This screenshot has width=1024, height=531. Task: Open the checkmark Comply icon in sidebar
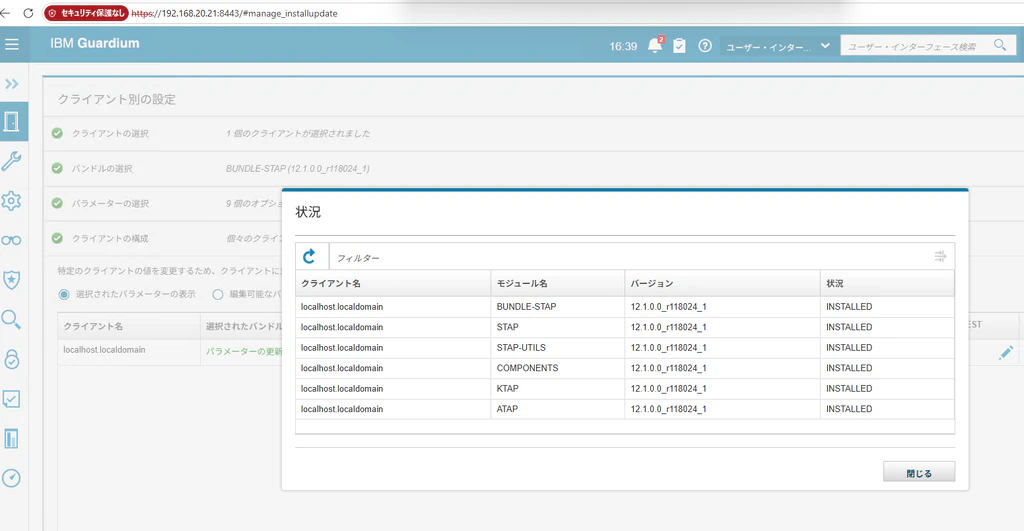[12, 398]
